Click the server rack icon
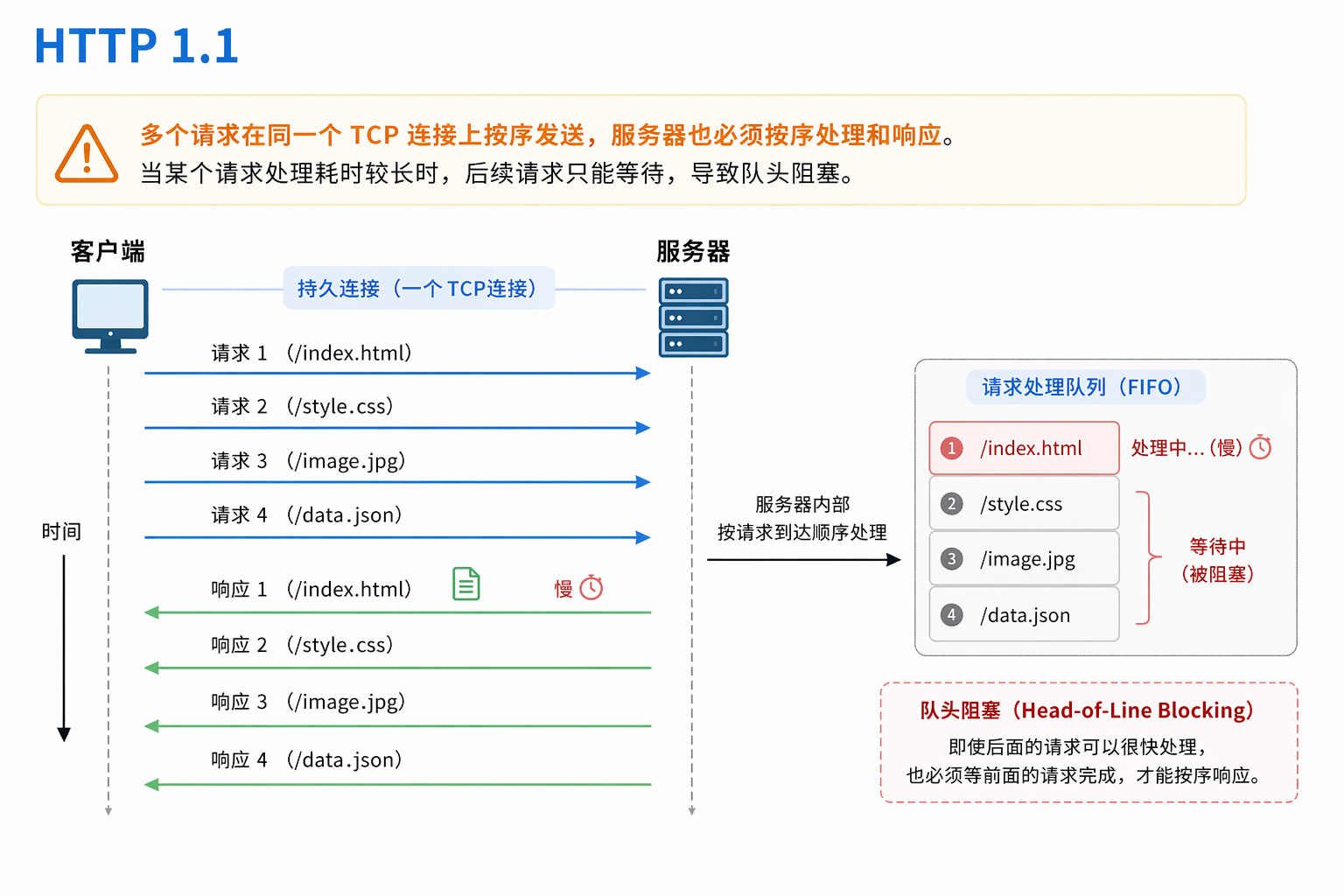This screenshot has width=1344, height=896. click(x=693, y=317)
